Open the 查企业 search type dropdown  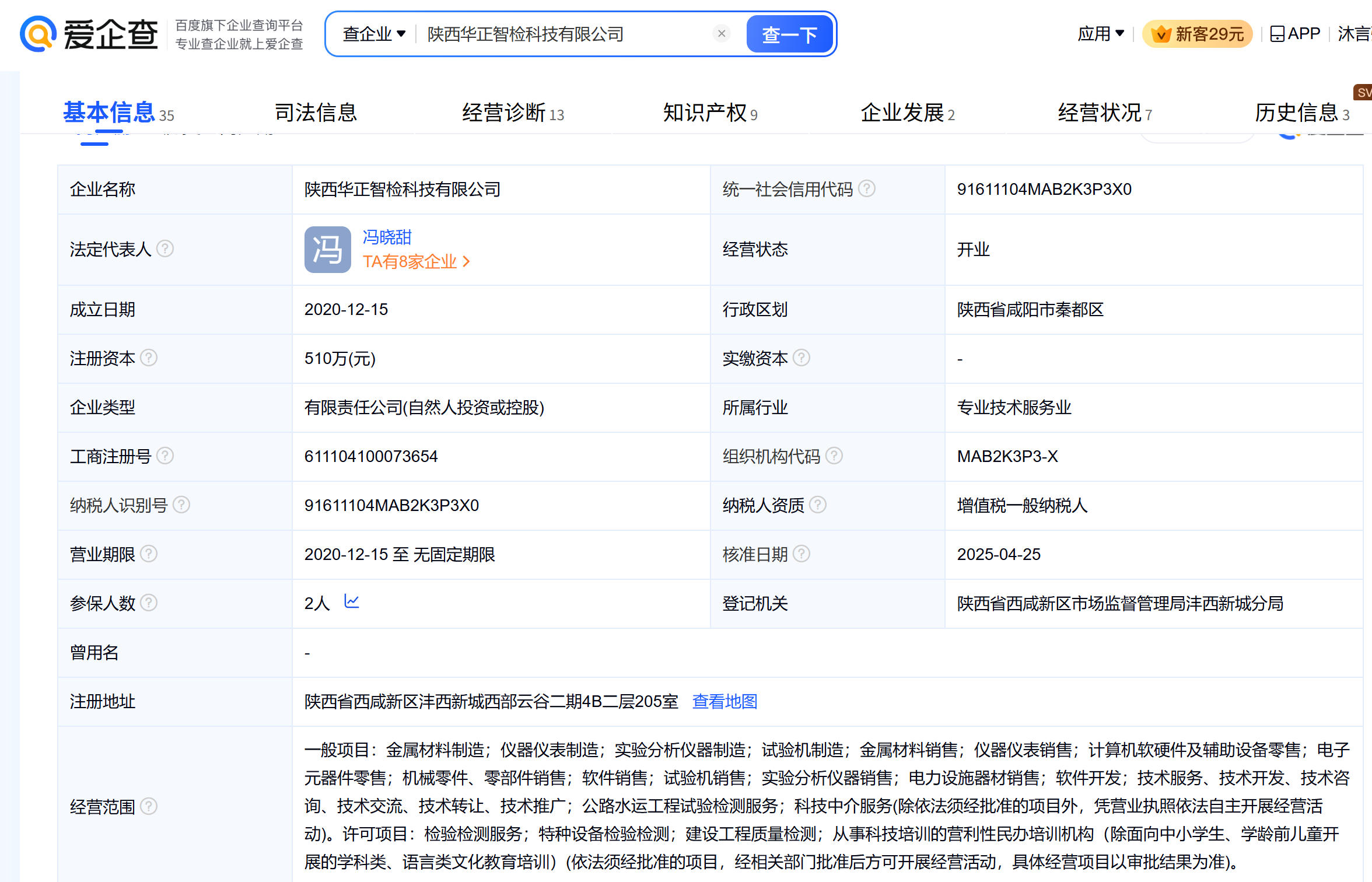[x=374, y=34]
